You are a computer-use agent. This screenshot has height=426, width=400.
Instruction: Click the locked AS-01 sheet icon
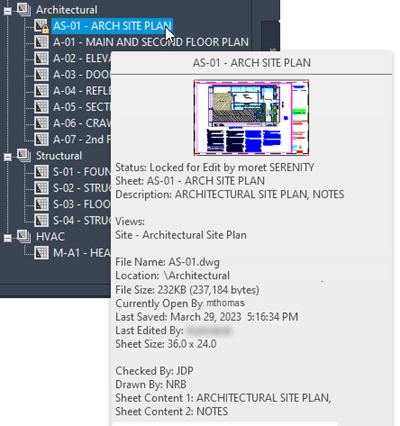click(x=42, y=26)
